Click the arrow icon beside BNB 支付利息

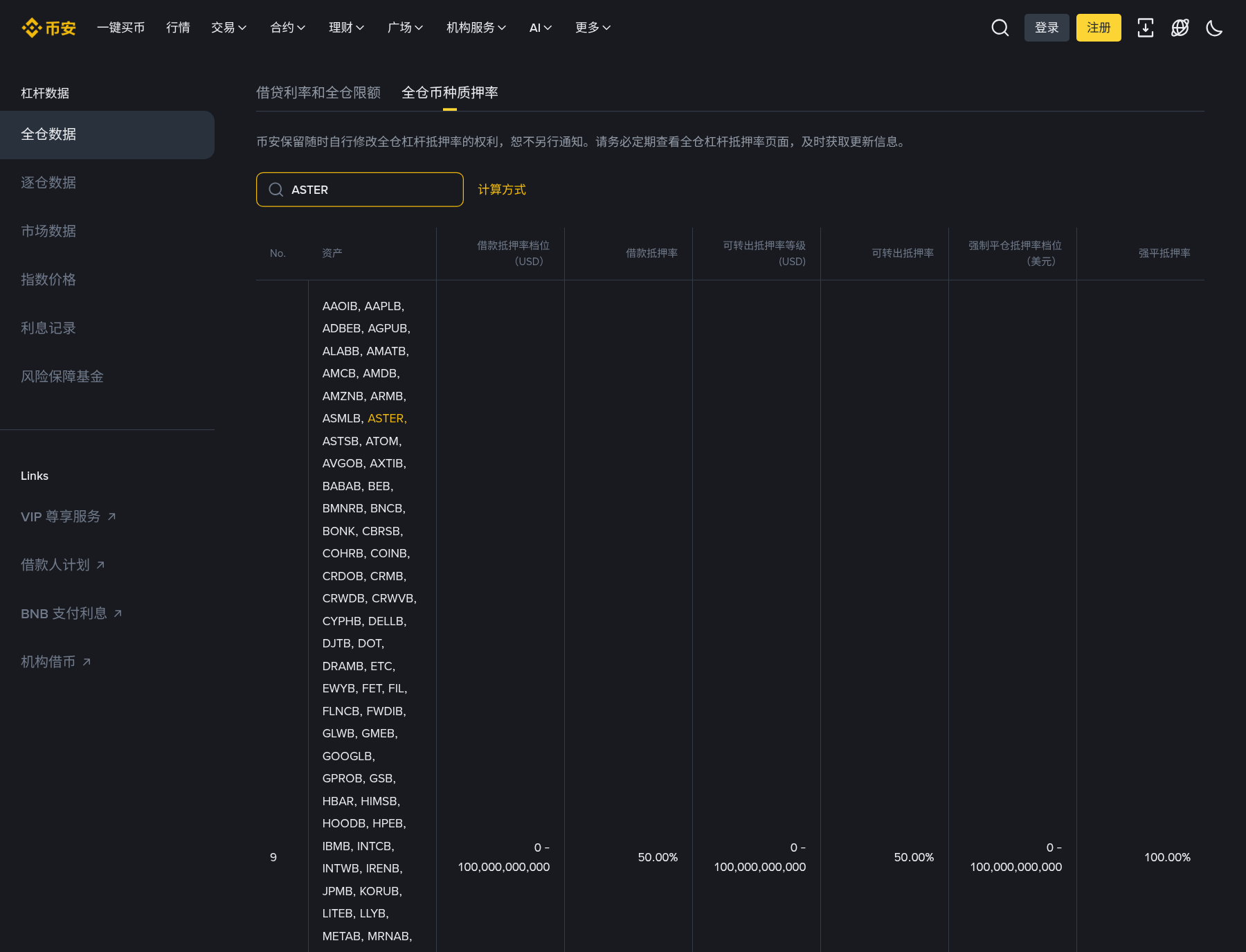118,613
